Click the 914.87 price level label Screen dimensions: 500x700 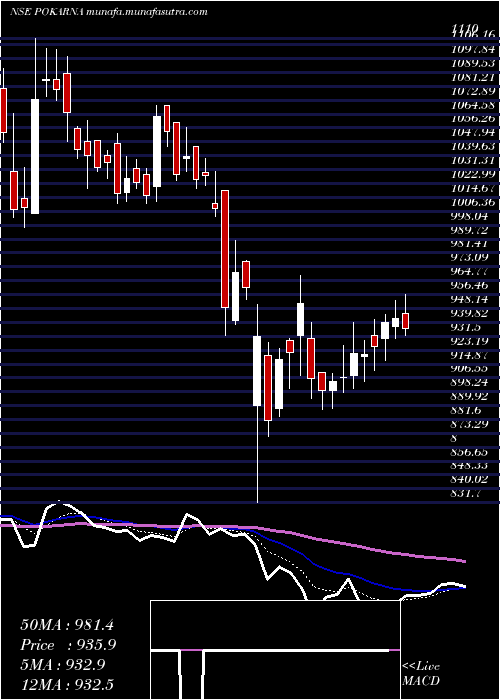[x=471, y=354]
